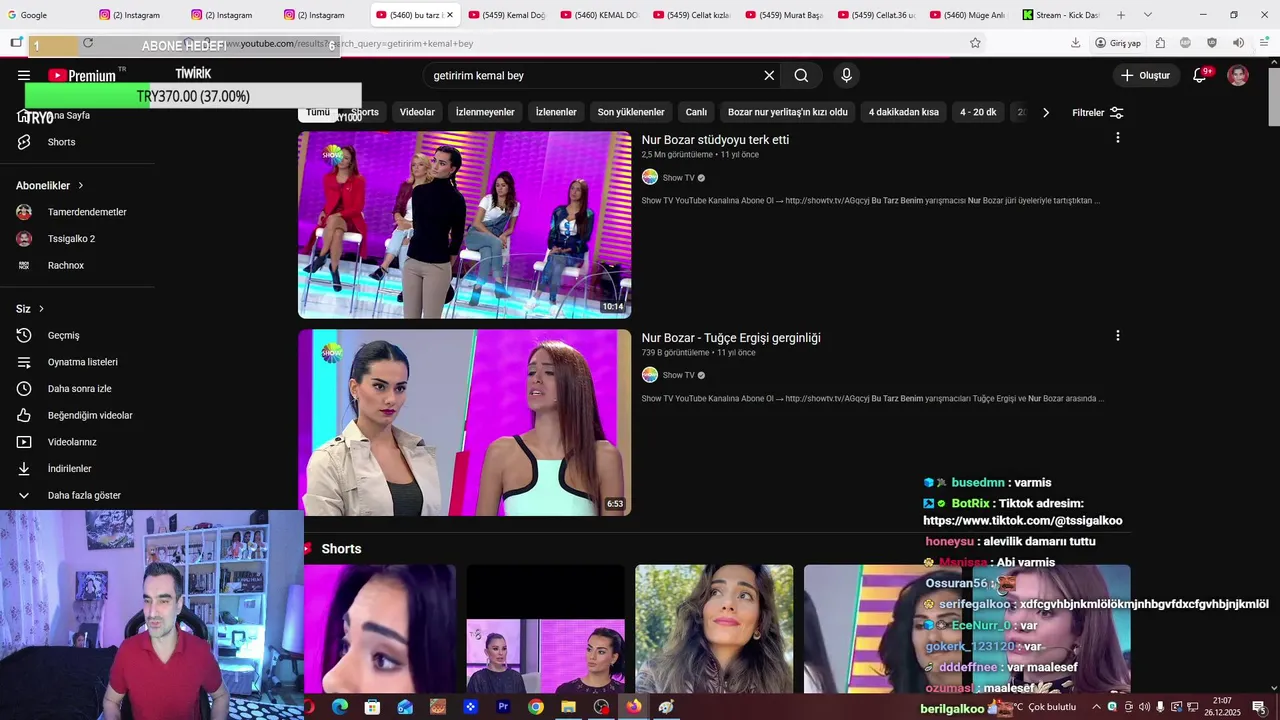1280x720 pixels.
Task: Clear the search box text
Action: coord(769,75)
